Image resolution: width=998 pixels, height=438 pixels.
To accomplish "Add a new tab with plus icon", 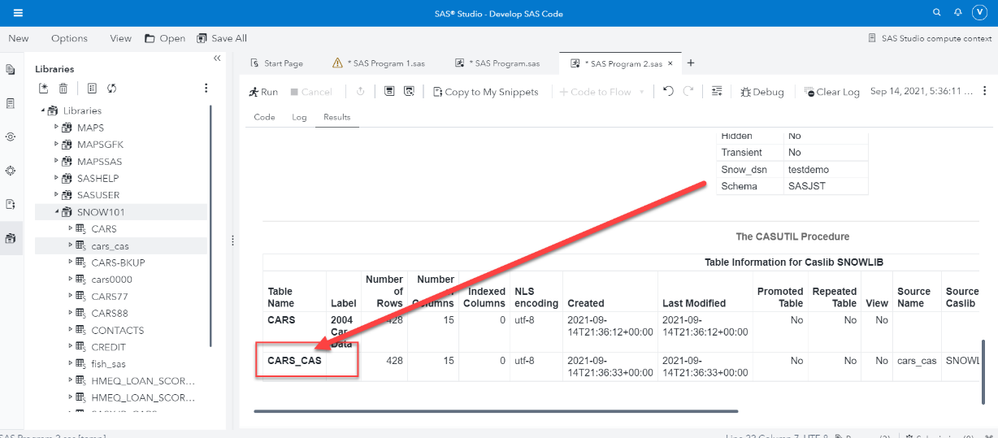I will 690,63.
